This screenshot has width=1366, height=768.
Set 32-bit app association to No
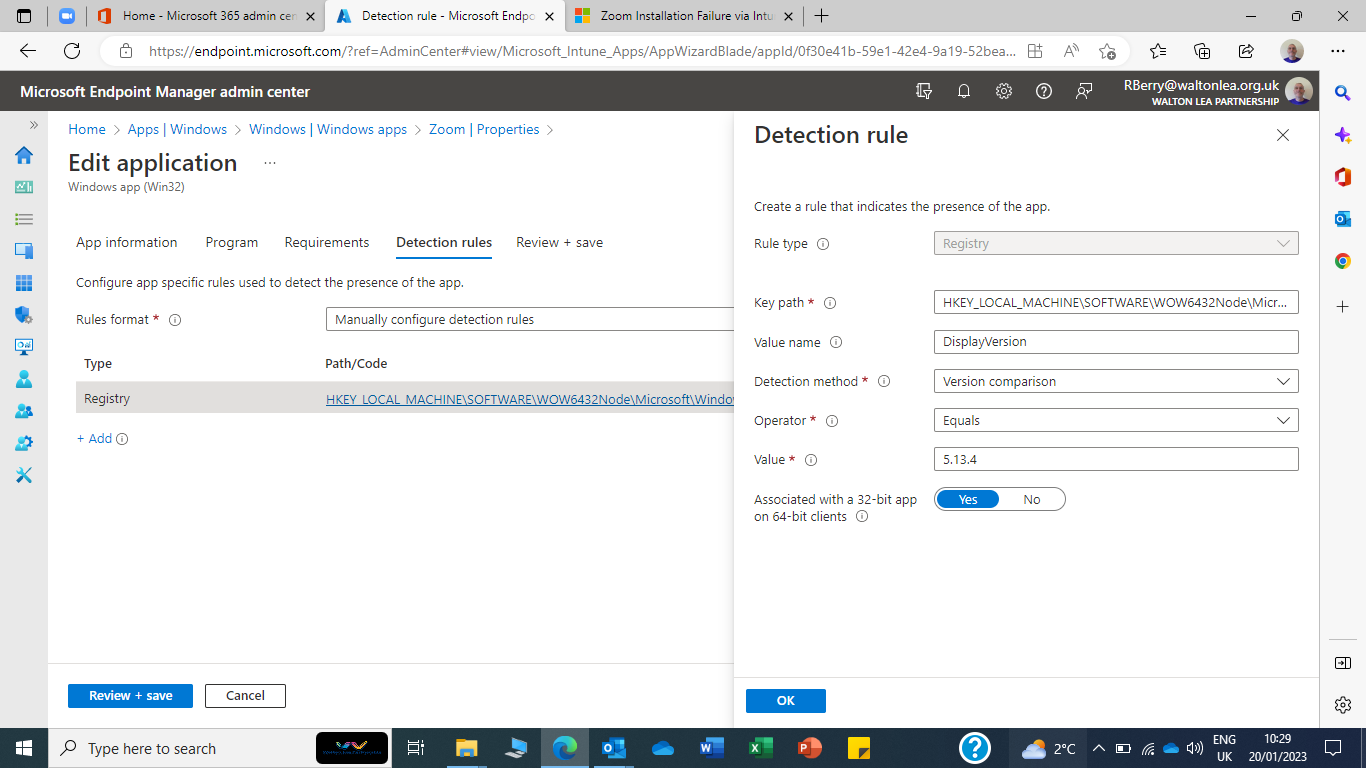1032,499
